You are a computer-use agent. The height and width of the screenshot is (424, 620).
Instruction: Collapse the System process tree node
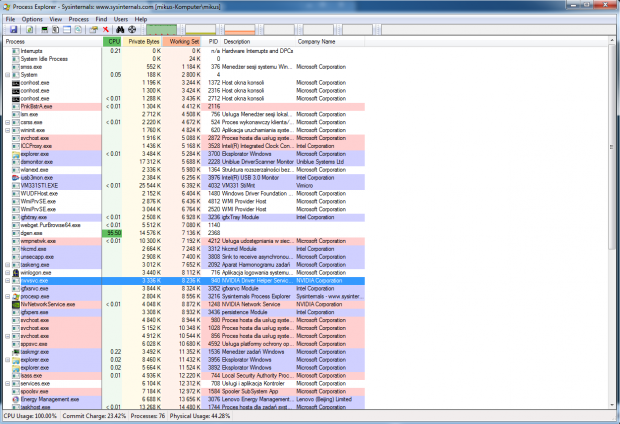(x=8, y=75)
